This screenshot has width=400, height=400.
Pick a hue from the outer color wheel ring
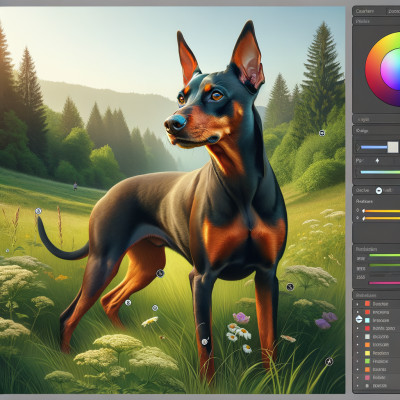coord(373,70)
